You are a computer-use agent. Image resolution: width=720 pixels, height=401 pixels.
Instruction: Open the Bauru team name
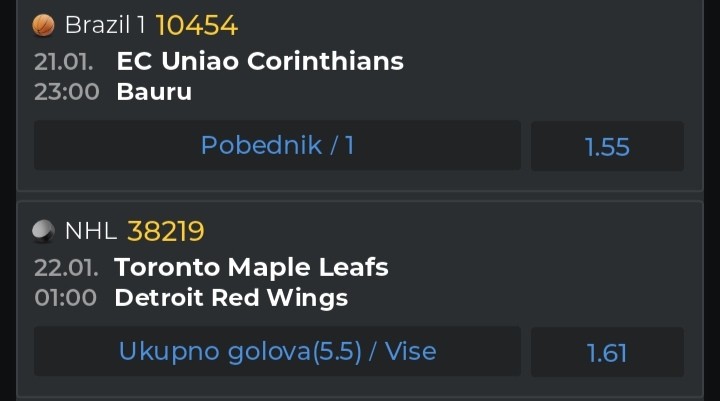tap(154, 92)
